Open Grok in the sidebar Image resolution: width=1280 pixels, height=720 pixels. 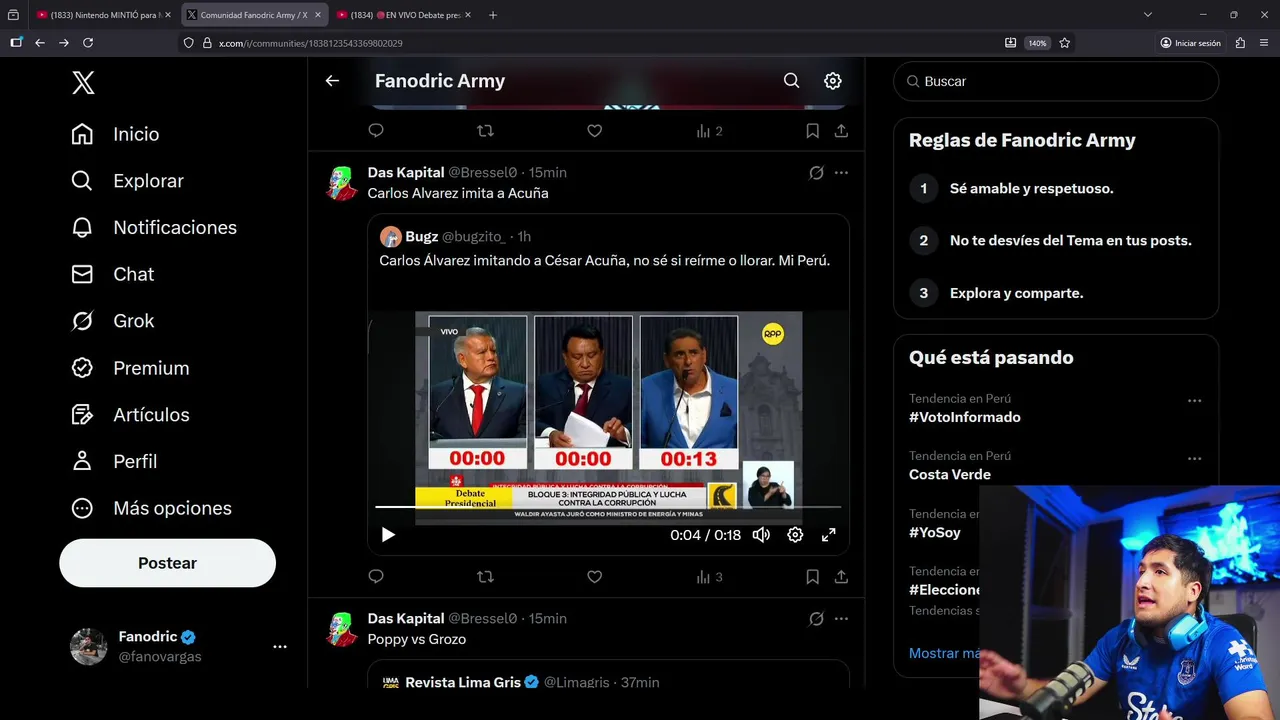click(112, 321)
